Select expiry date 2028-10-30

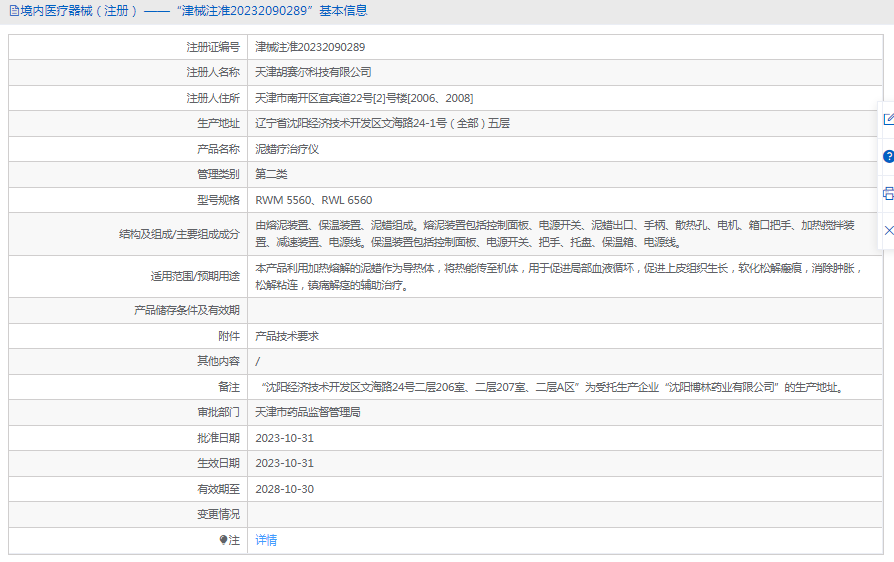(x=285, y=489)
